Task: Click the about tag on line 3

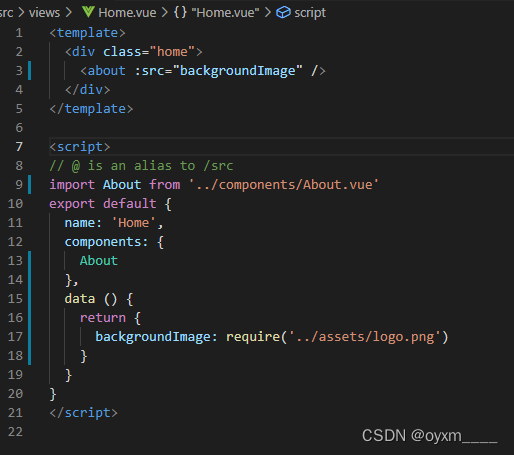Action: [107, 71]
